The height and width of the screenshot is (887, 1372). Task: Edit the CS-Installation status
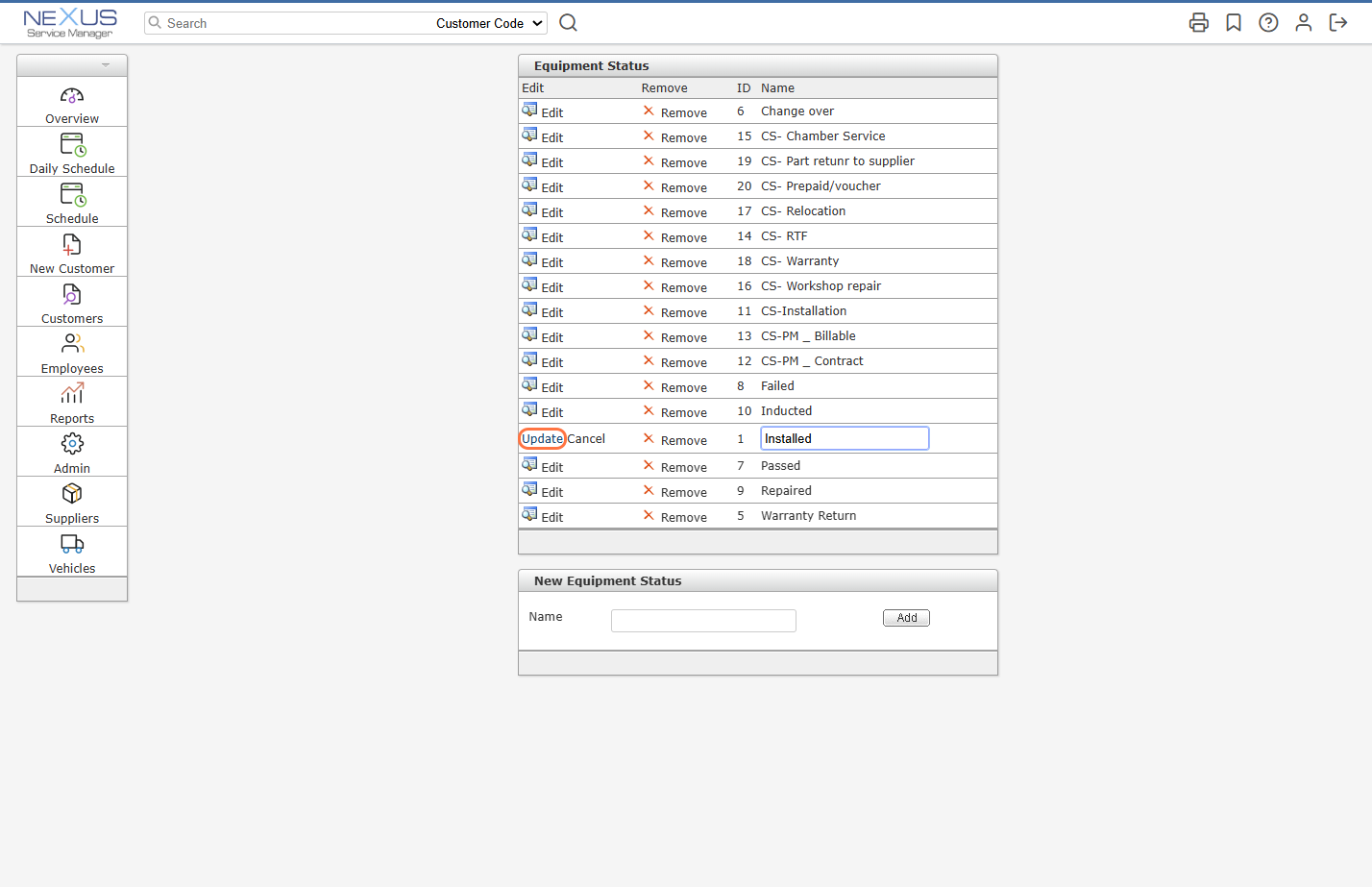point(543,311)
